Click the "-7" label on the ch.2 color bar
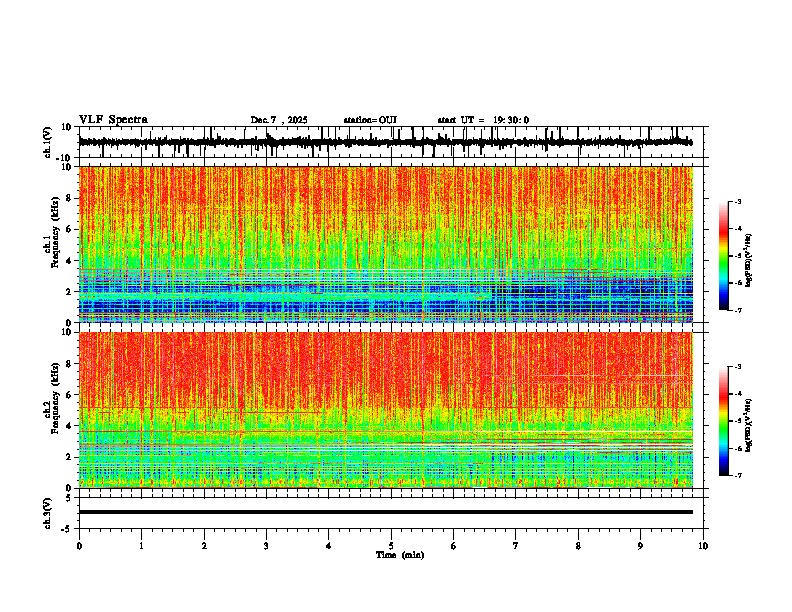This screenshot has height=612, width=792. click(738, 475)
